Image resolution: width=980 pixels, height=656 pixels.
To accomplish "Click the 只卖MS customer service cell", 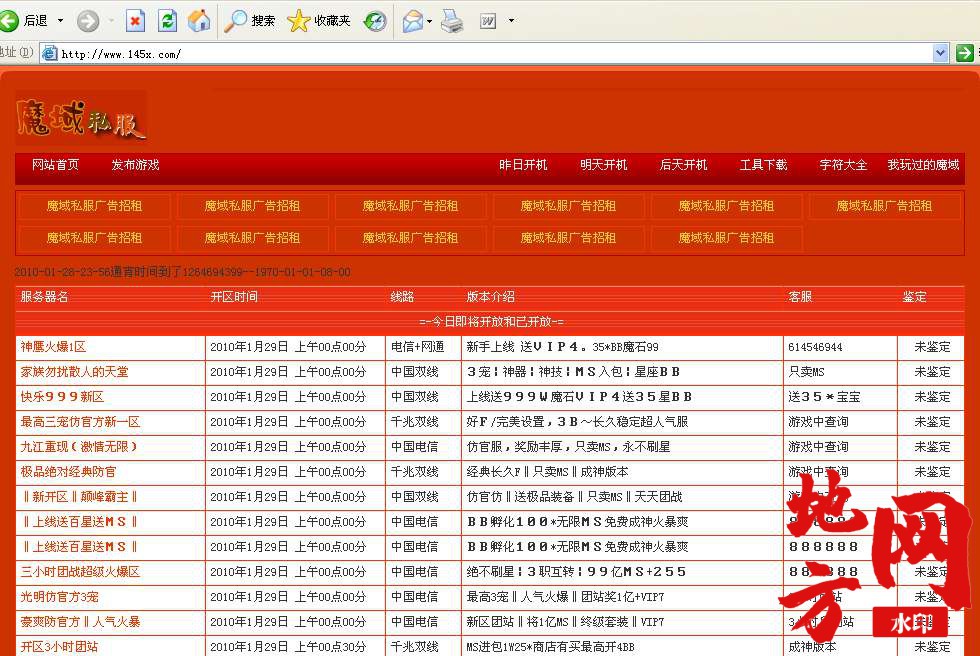I will tap(806, 372).
